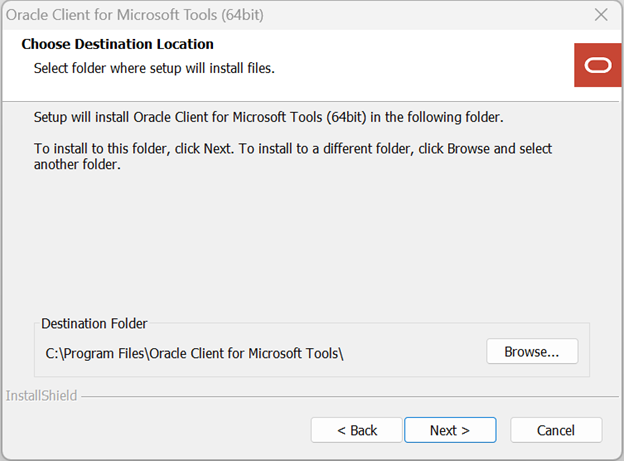
Task: Click the divider line beside InstallShield
Action: [x=340, y=397]
